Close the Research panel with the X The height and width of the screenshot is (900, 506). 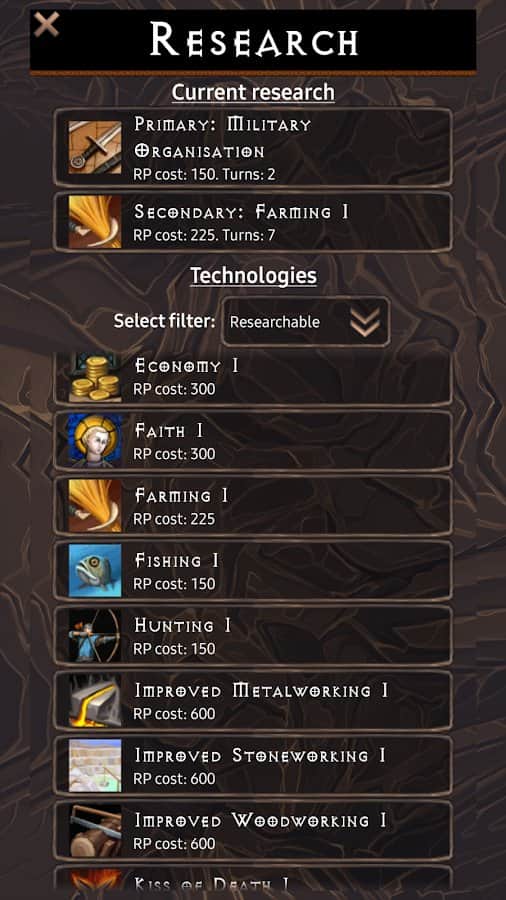[46, 24]
